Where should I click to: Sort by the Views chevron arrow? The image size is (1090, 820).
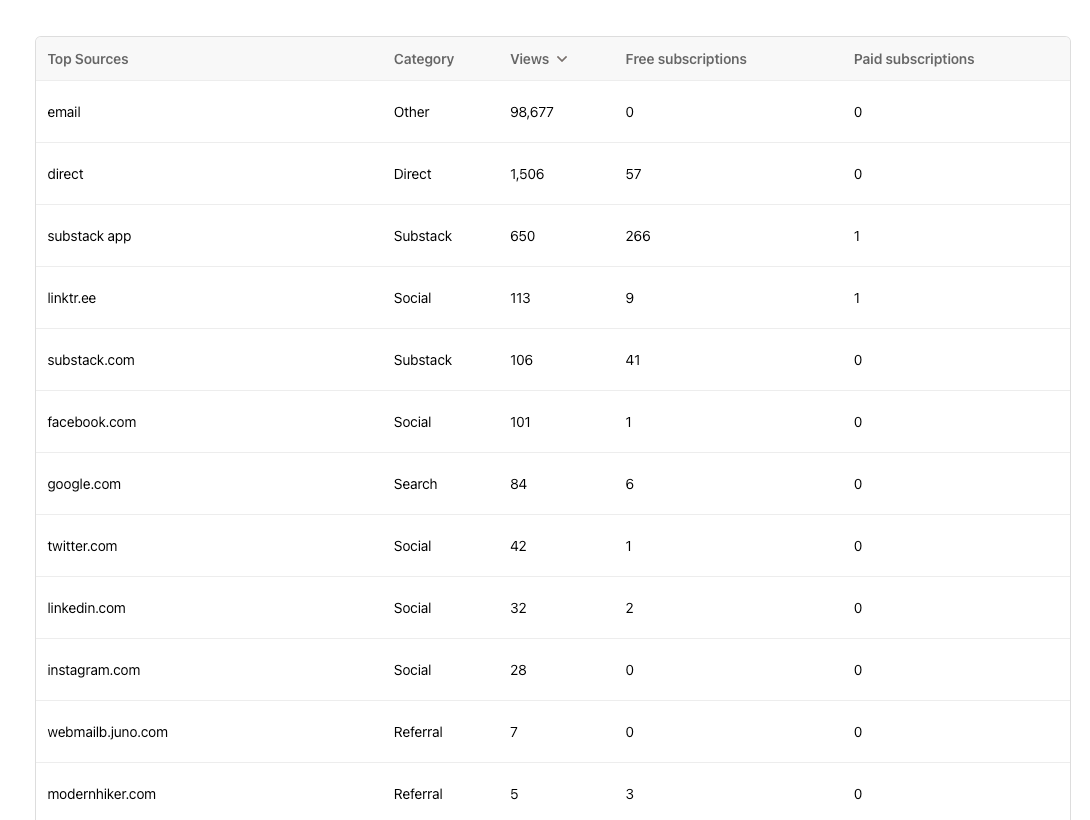pos(562,59)
